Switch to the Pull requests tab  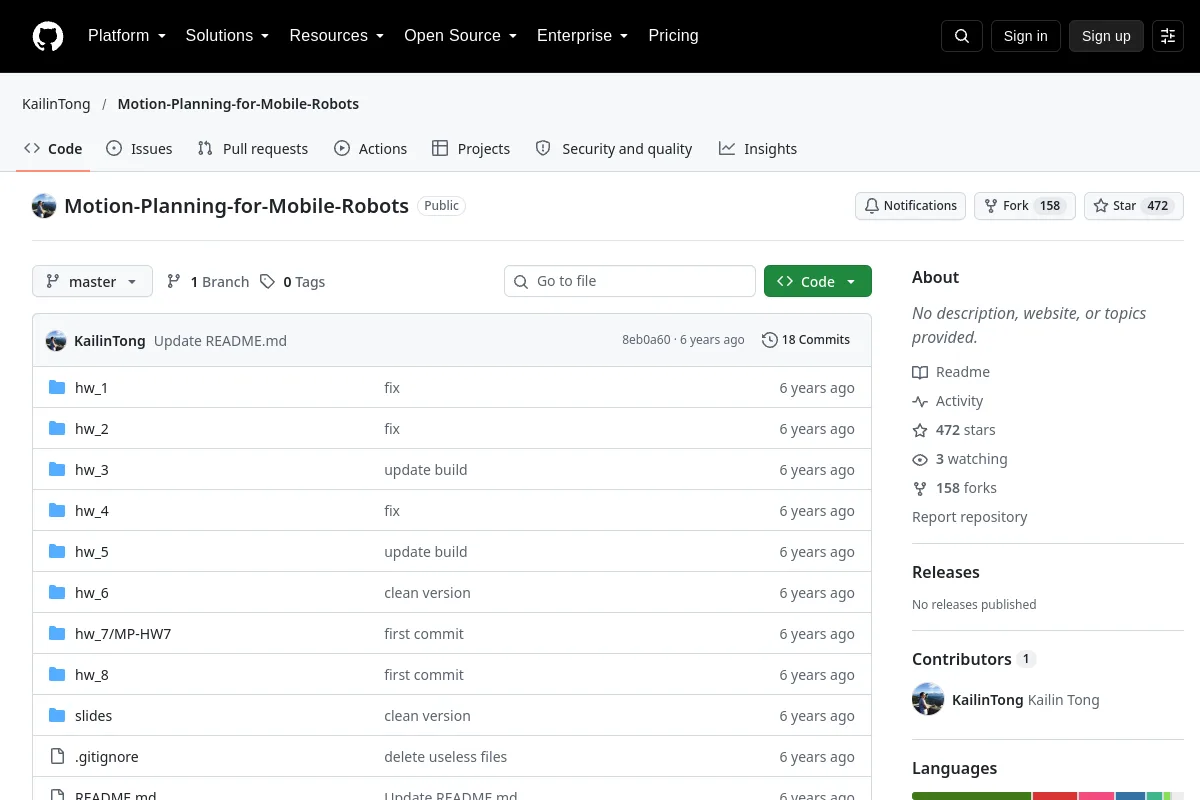coord(253,149)
